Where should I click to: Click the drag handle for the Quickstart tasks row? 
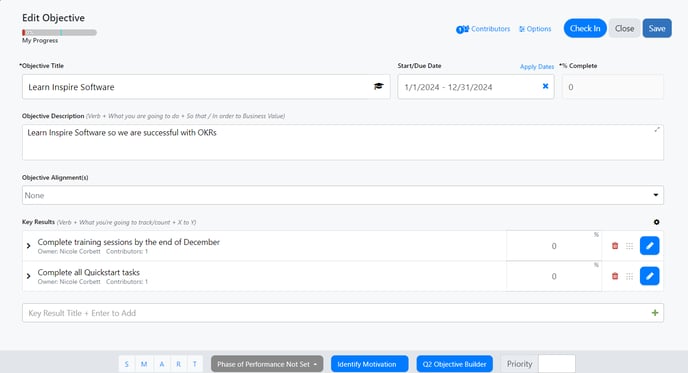(630, 276)
